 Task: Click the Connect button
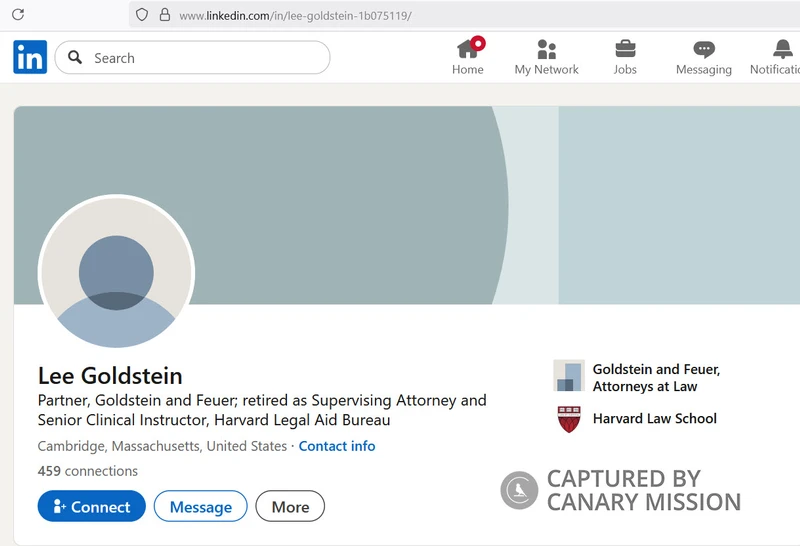pos(92,506)
